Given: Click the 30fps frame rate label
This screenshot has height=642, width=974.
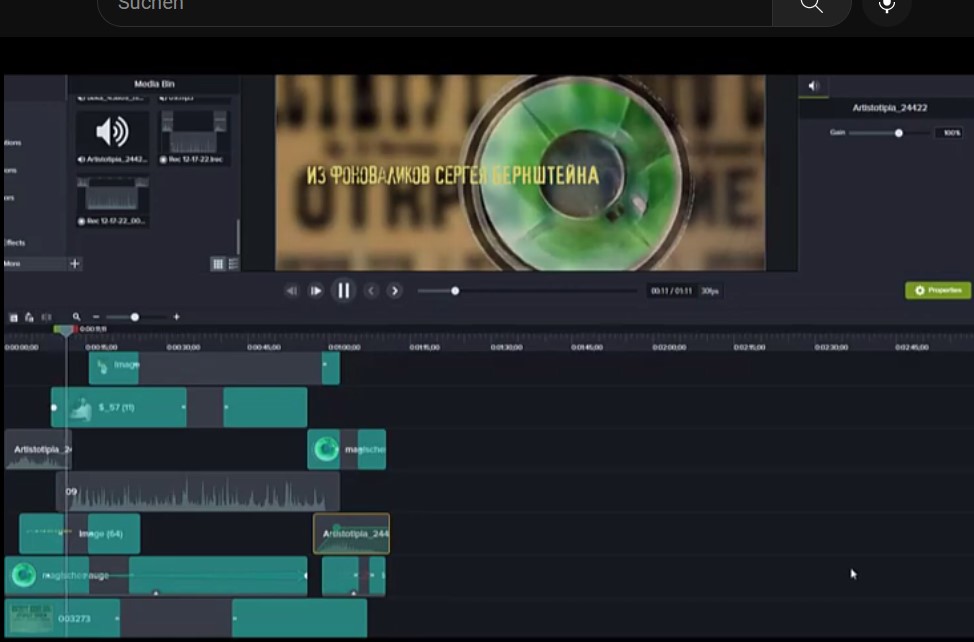Looking at the screenshot, I should click(x=710, y=291).
